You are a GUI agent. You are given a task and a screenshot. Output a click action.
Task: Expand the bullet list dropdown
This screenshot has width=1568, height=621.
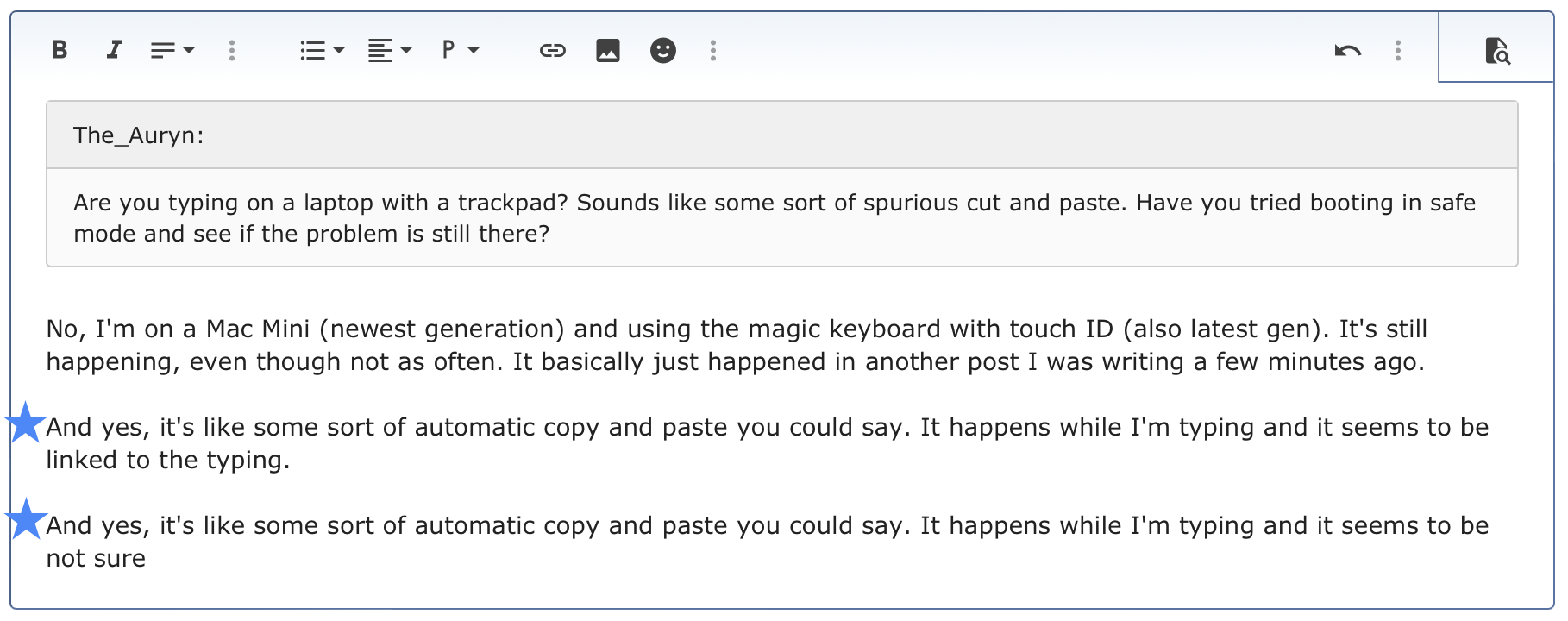pos(323,50)
